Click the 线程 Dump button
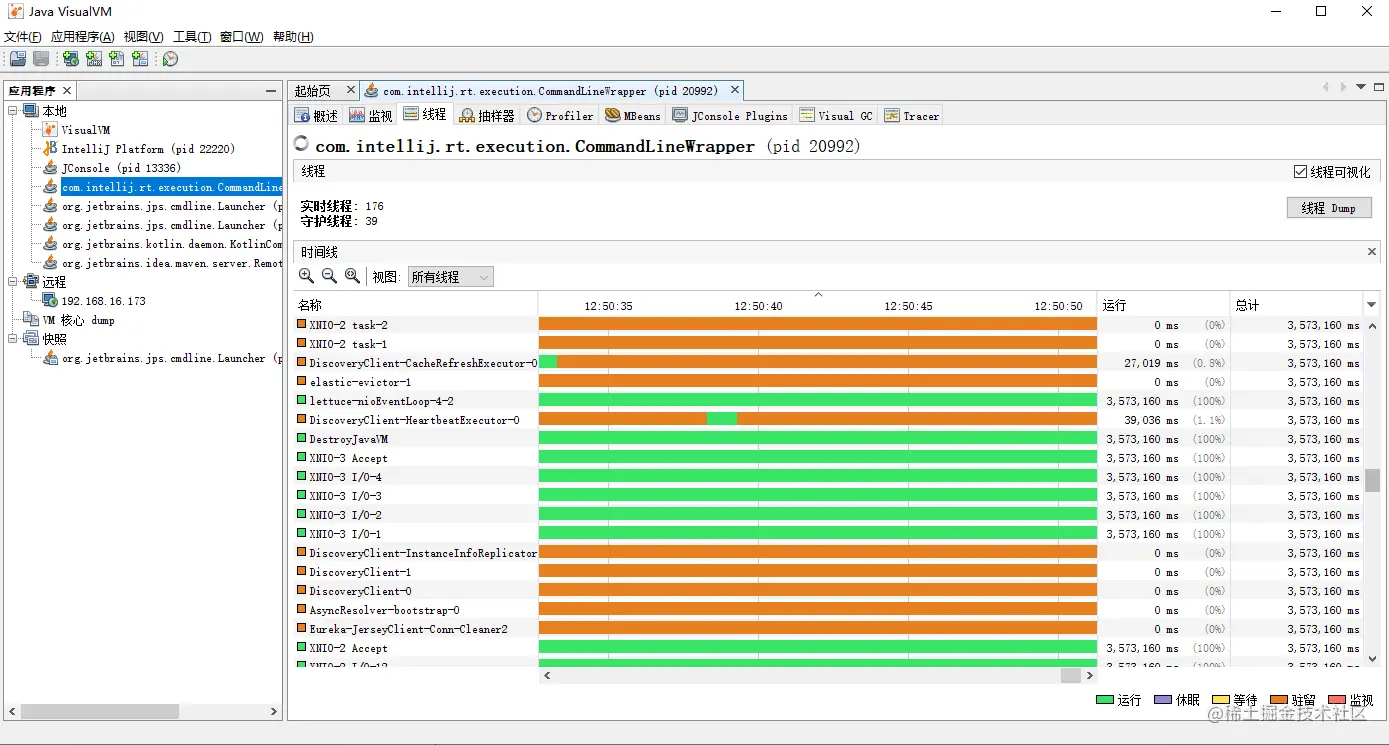1389x745 pixels. 1329,208
